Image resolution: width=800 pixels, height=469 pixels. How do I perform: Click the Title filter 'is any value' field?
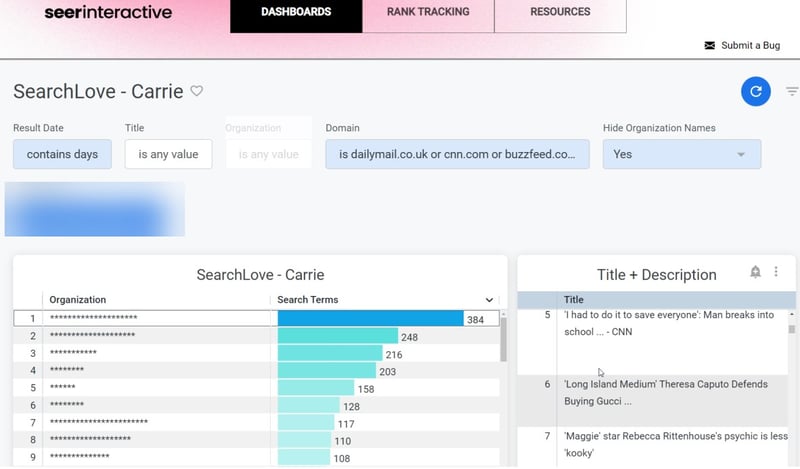point(168,154)
